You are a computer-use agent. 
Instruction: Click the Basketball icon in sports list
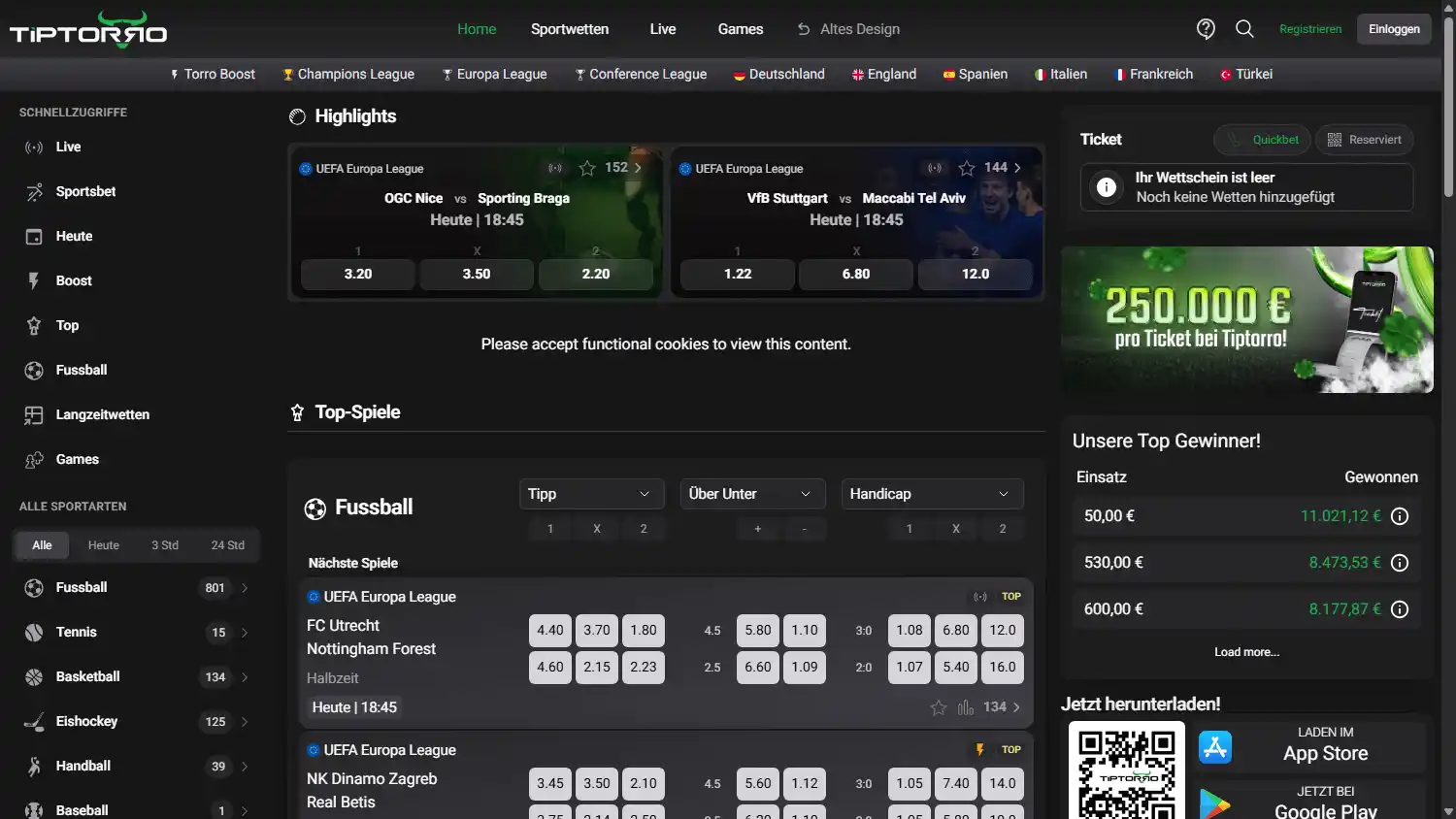click(34, 677)
